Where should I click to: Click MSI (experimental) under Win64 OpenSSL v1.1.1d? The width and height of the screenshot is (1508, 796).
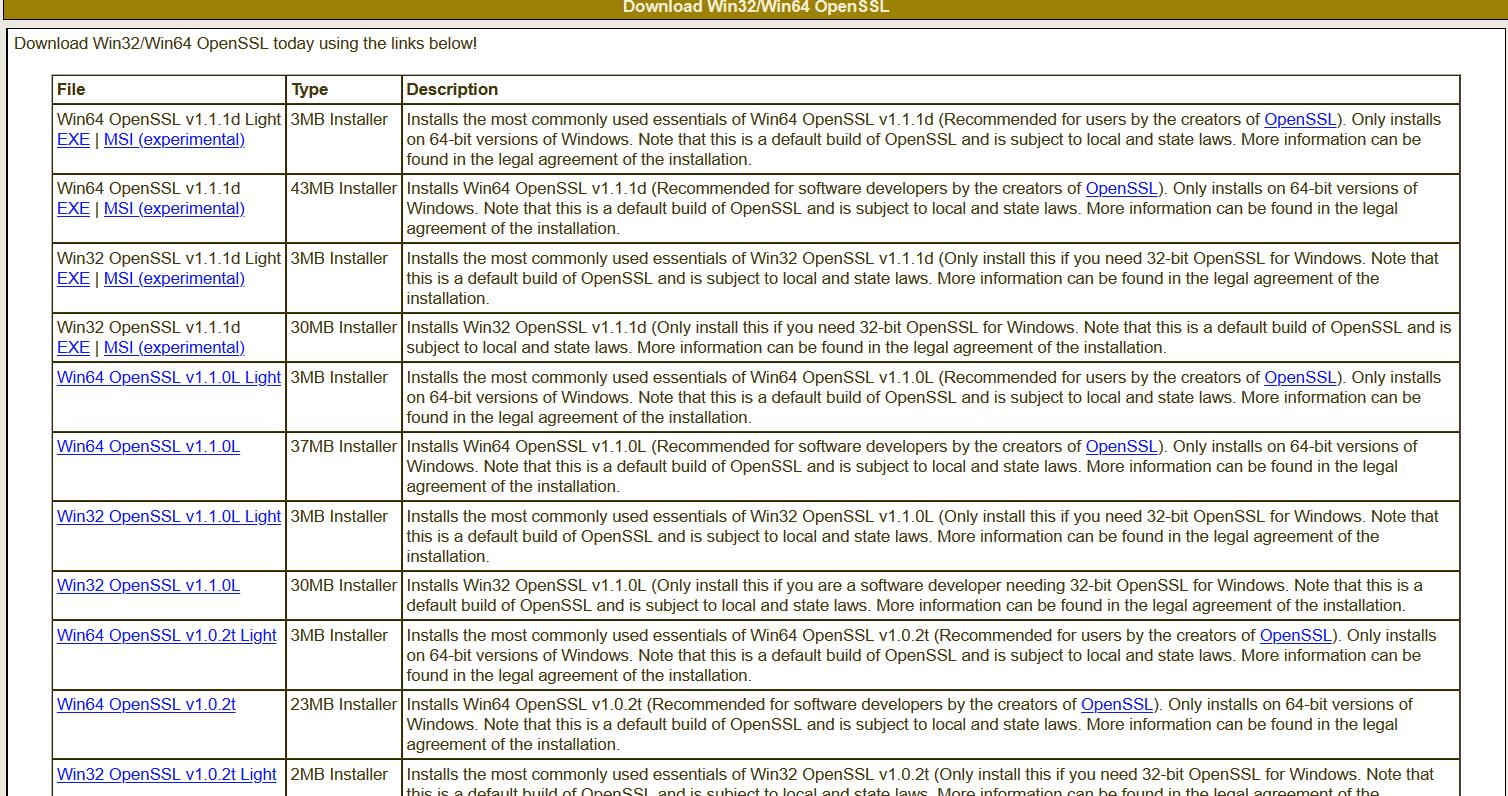pyautogui.click(x=174, y=209)
